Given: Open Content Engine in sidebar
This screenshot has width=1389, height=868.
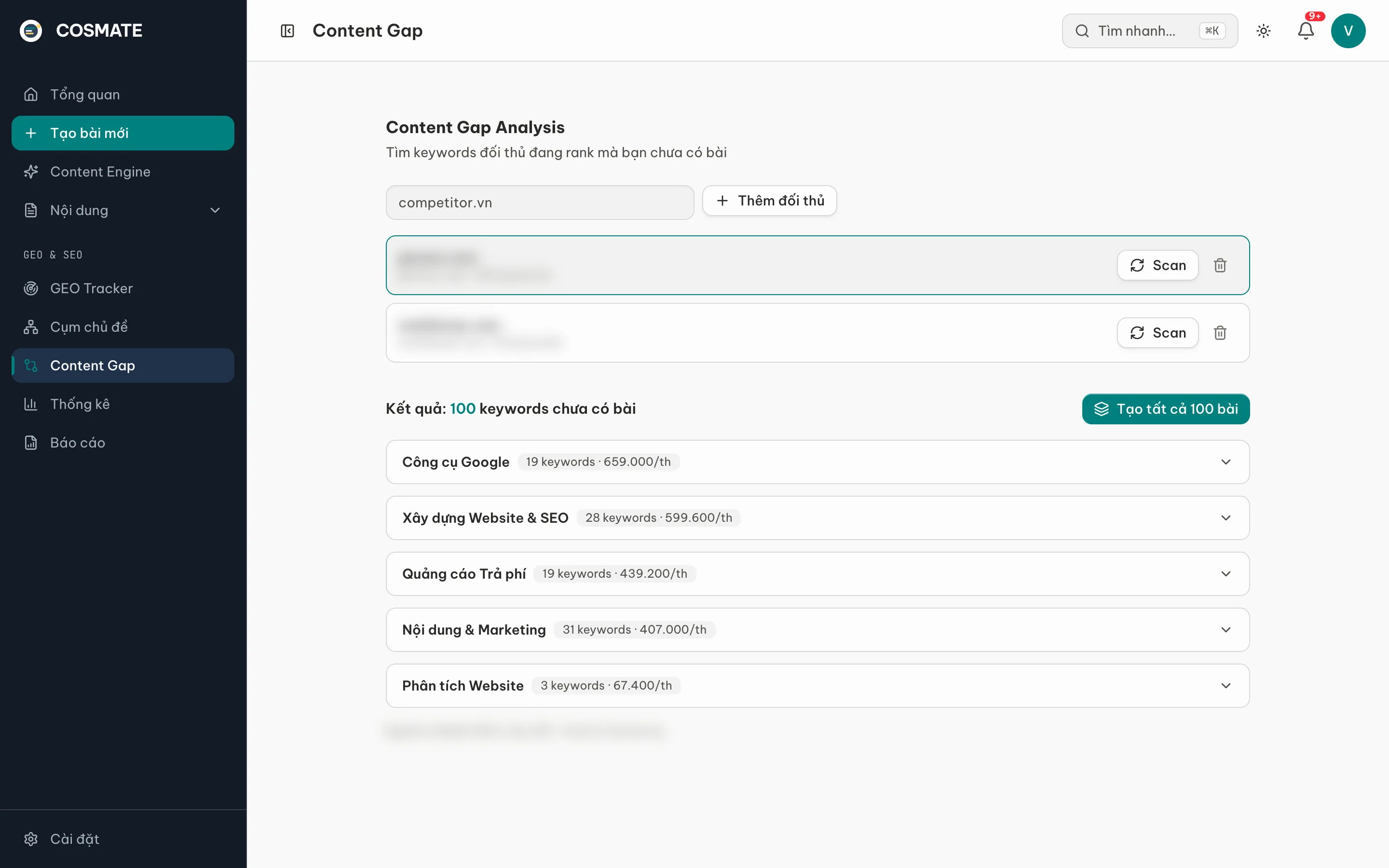Looking at the screenshot, I should click(123, 172).
